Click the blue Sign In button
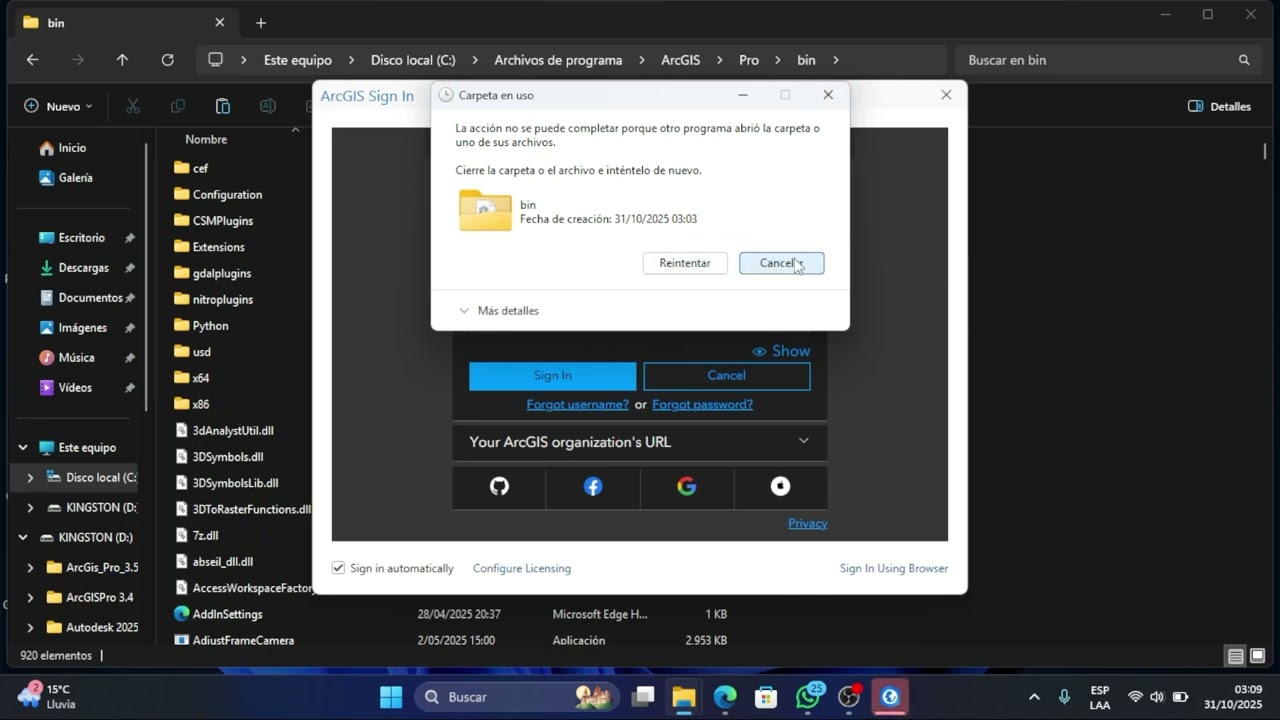Viewport: 1280px width, 720px height. (552, 376)
